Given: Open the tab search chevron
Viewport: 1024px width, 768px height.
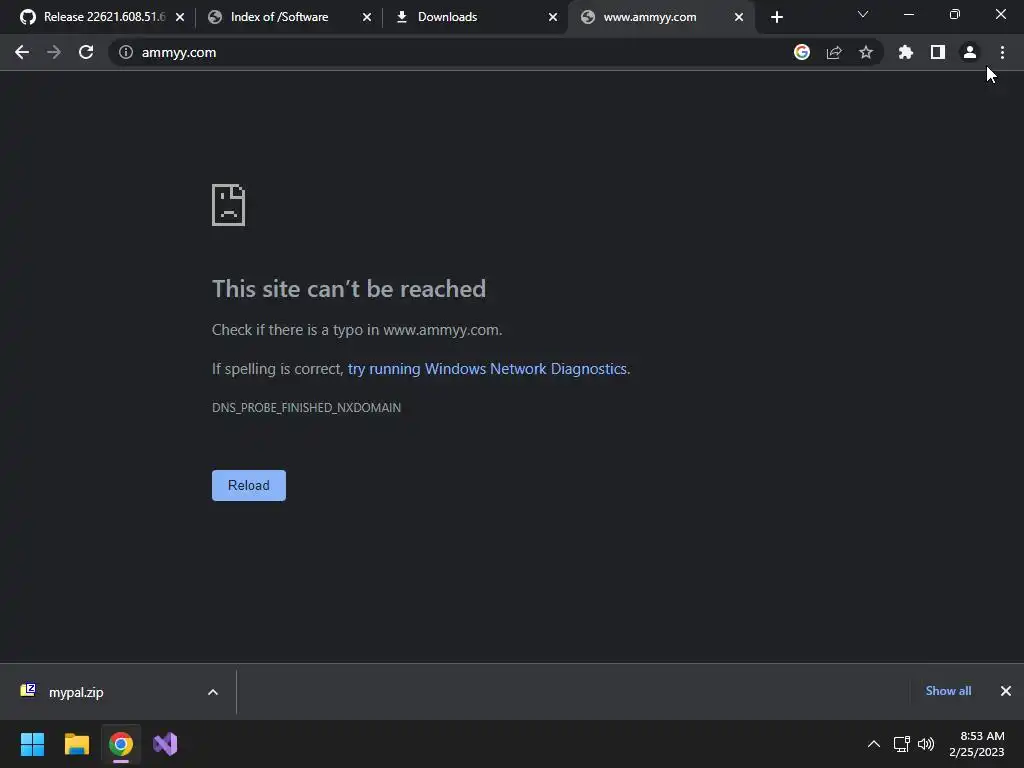Looking at the screenshot, I should tap(863, 14).
